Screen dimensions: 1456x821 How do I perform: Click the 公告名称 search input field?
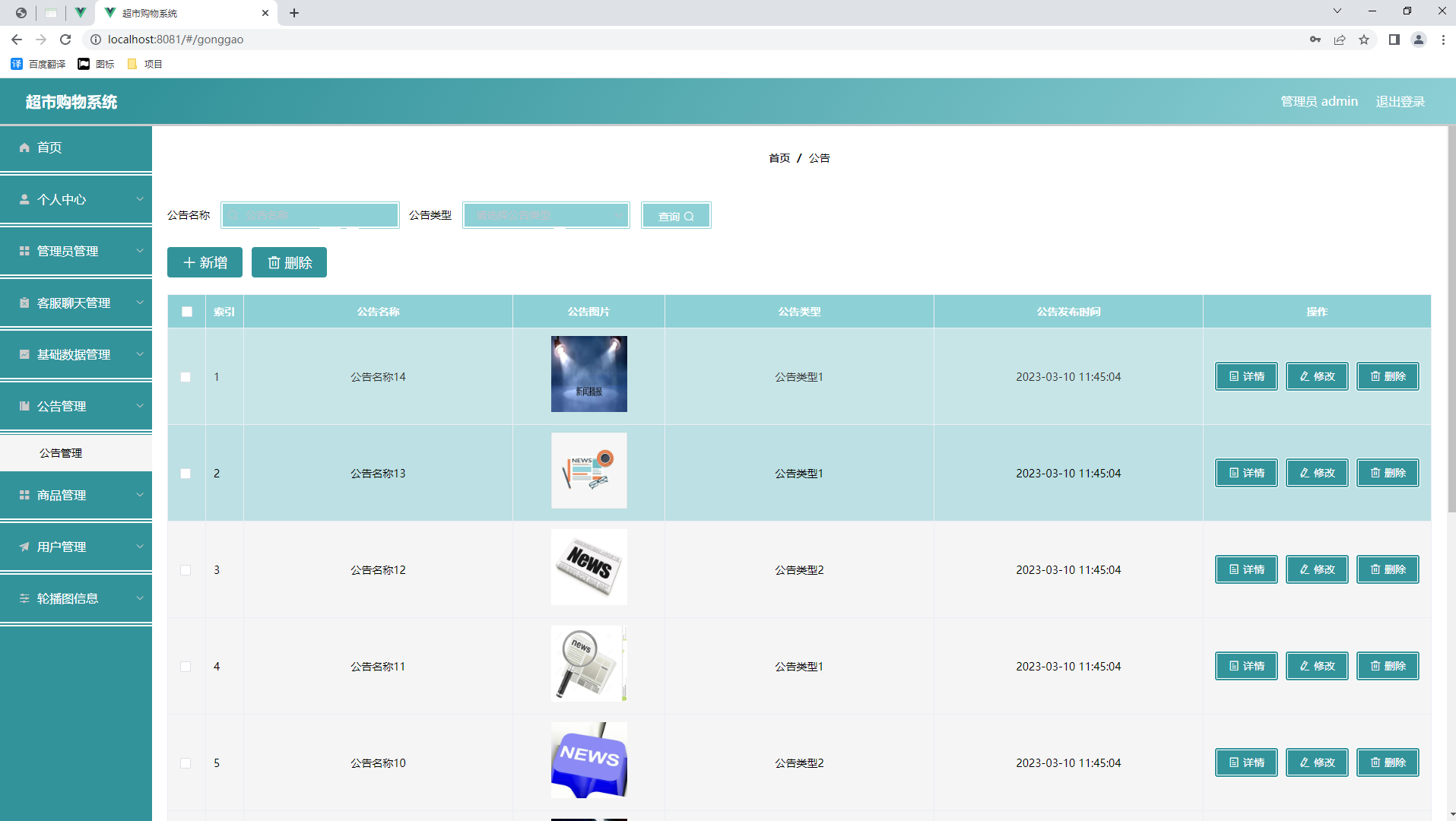click(310, 215)
